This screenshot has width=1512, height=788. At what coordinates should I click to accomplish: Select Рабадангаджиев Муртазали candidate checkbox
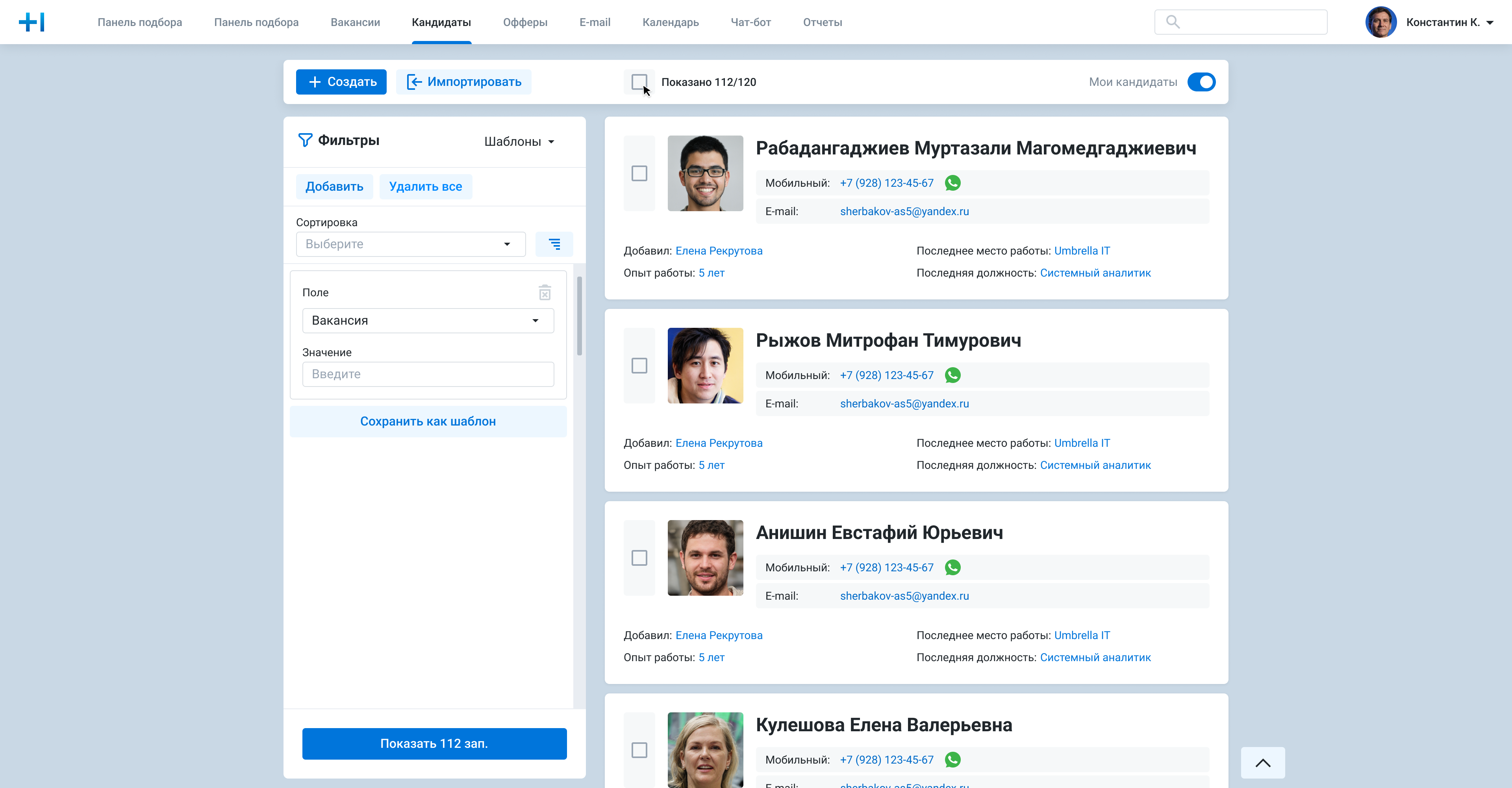point(639,173)
